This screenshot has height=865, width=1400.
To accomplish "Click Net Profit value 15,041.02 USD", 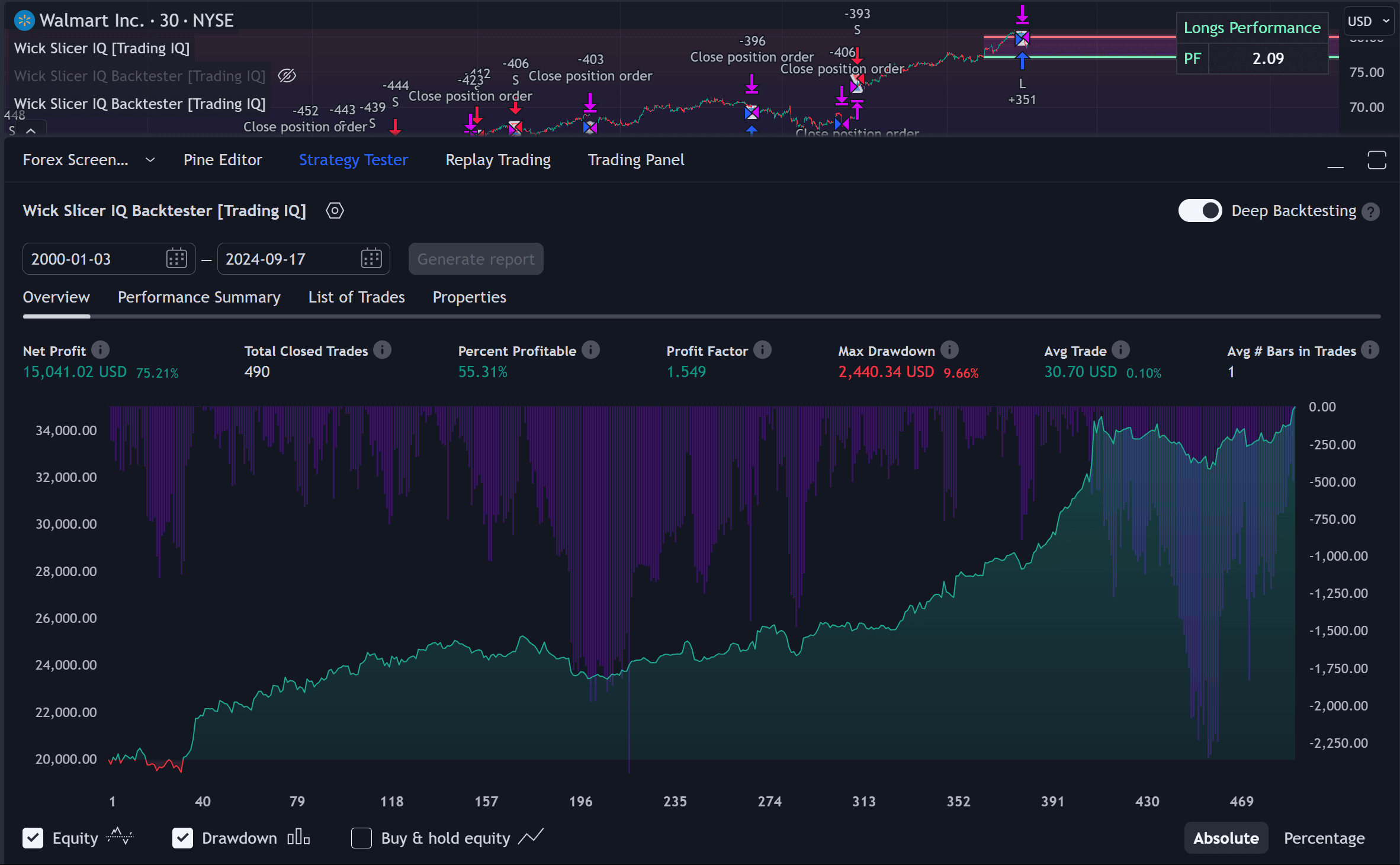I will 75,372.
